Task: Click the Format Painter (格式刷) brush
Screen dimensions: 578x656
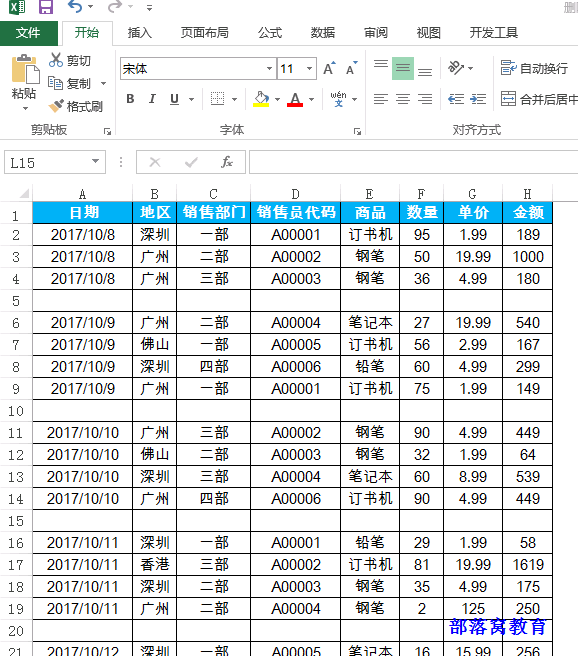Action: pos(56,106)
